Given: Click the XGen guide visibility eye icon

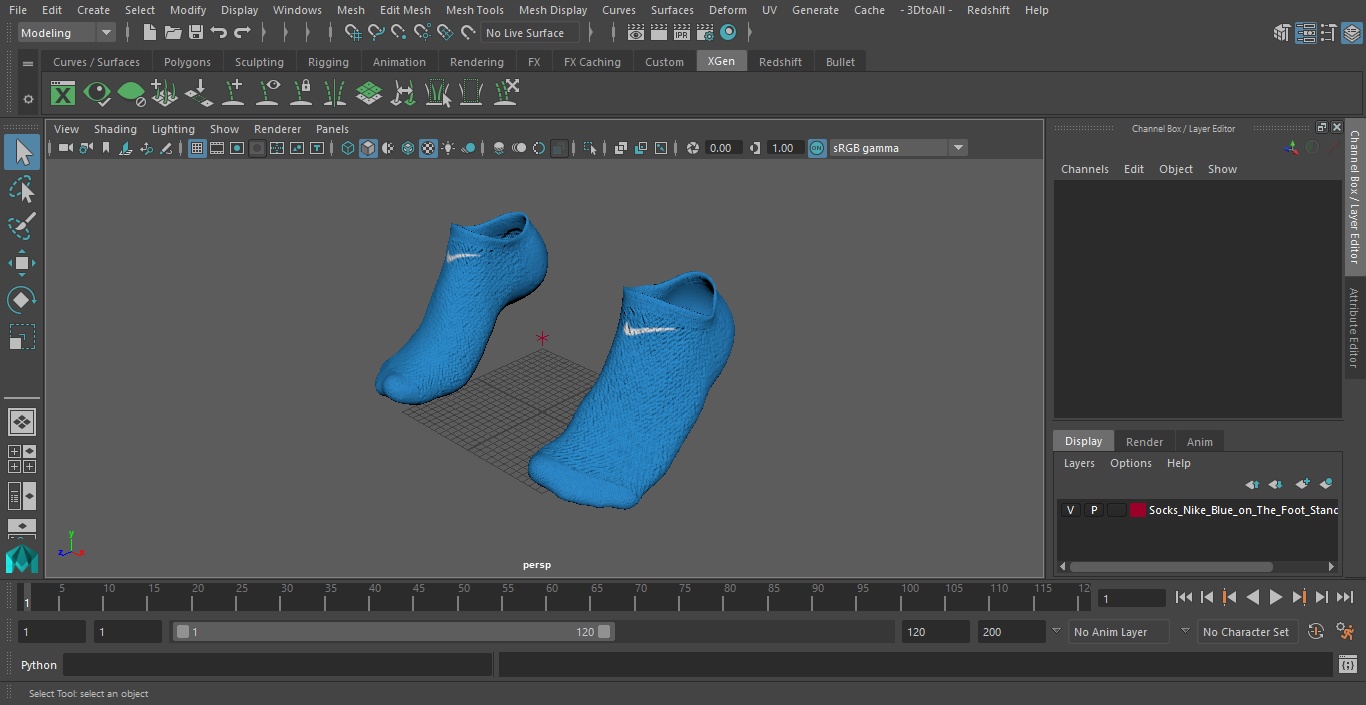Looking at the screenshot, I should click(268, 94).
